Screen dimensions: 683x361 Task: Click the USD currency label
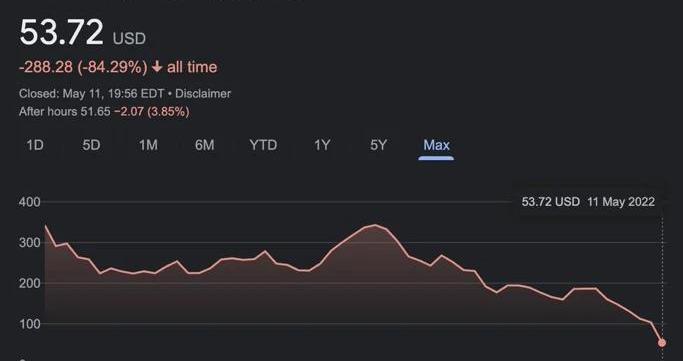(129, 38)
